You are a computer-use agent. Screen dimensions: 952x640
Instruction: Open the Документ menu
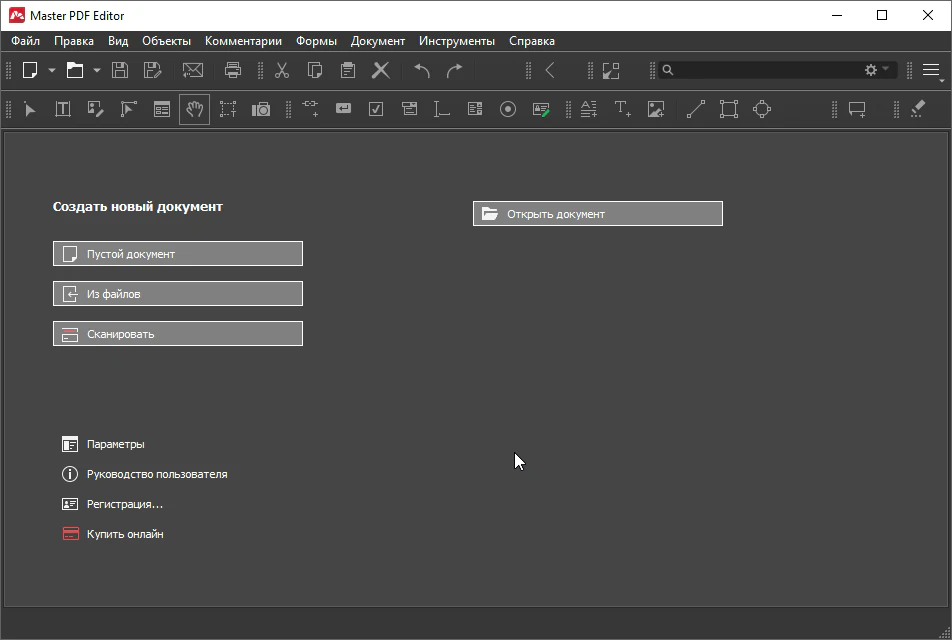[x=378, y=41]
